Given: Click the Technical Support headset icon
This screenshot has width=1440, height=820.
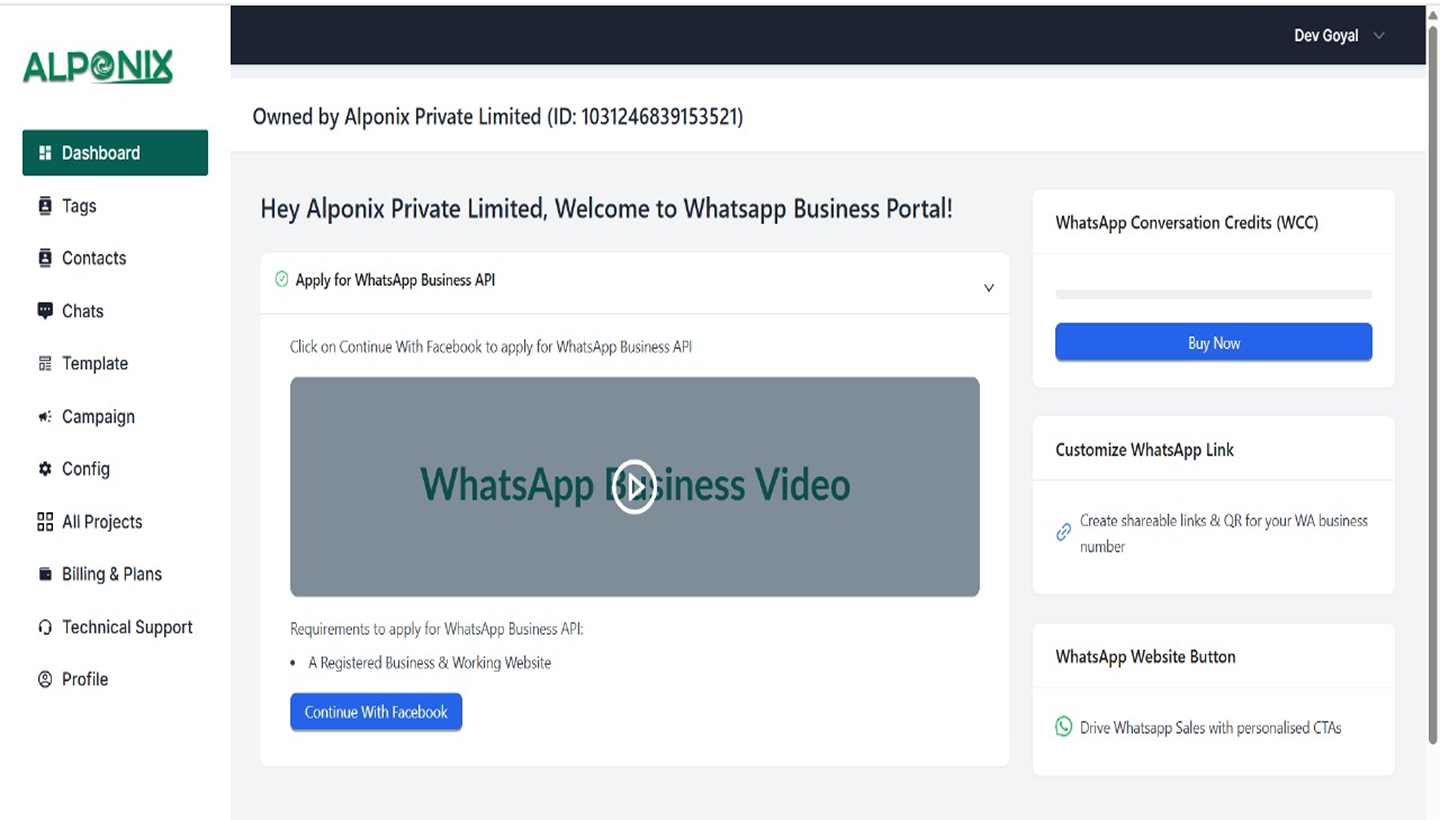Looking at the screenshot, I should [x=45, y=627].
